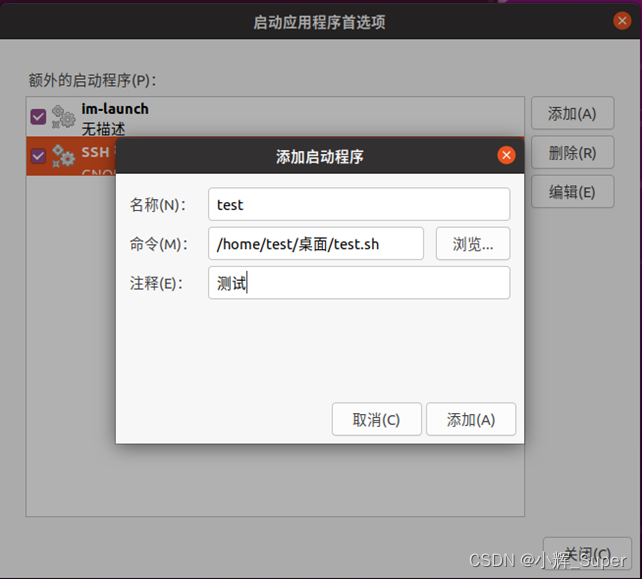Toggle the im-launch startup checkbox
The width and height of the screenshot is (642, 579).
[38, 117]
